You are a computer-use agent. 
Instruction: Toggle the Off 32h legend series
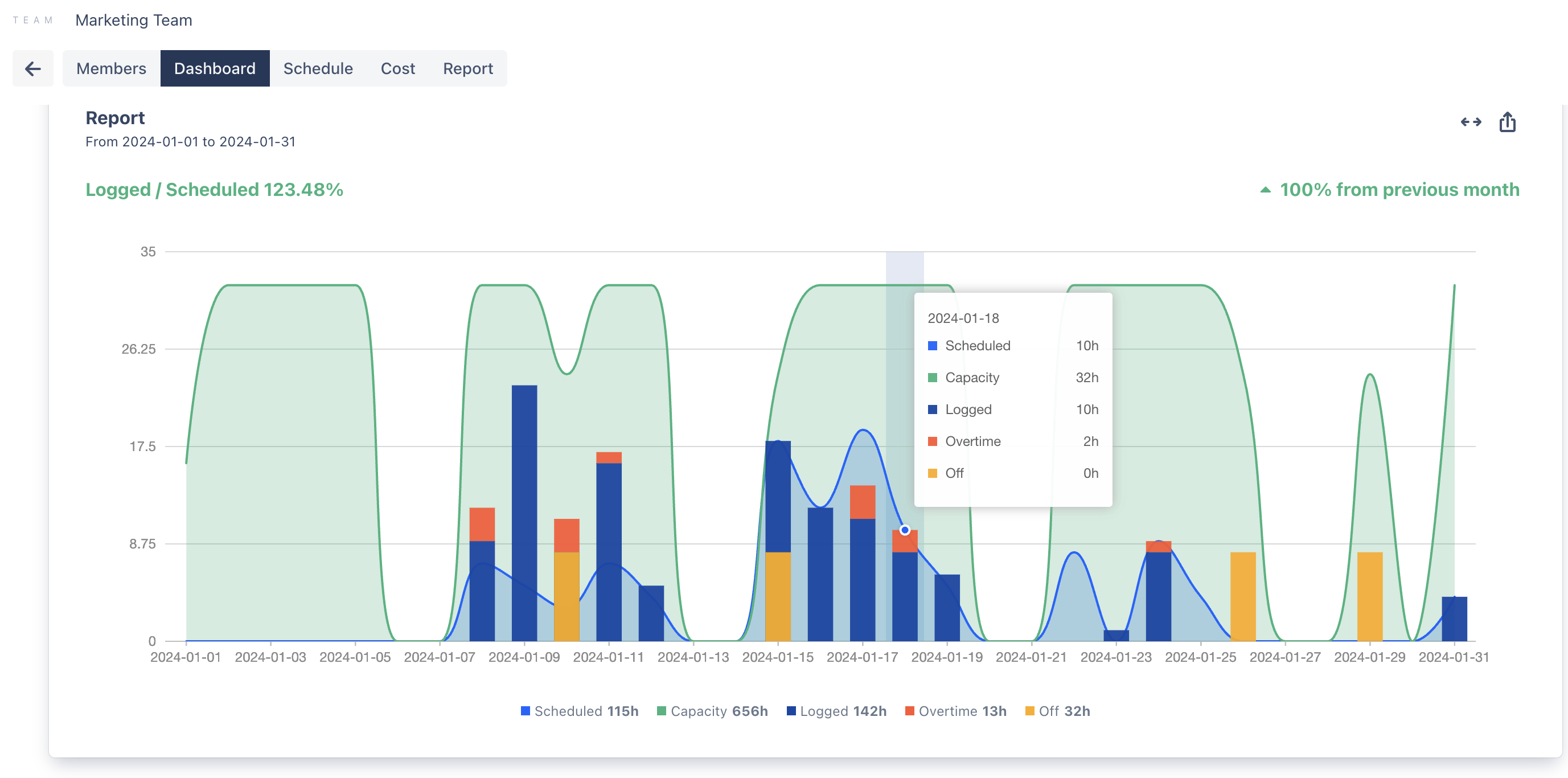tap(1057, 711)
